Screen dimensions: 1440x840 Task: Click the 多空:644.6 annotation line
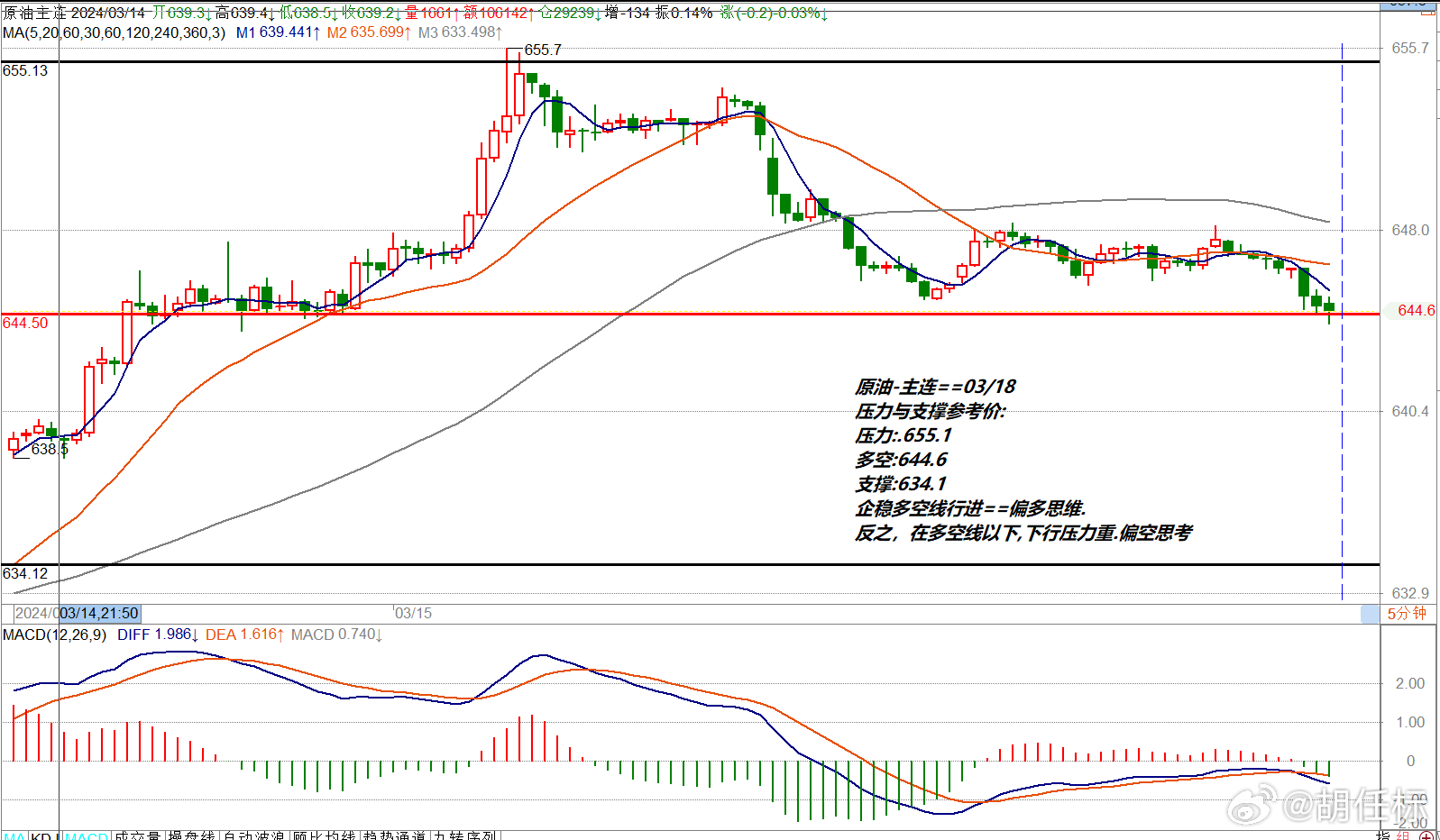pos(901,460)
